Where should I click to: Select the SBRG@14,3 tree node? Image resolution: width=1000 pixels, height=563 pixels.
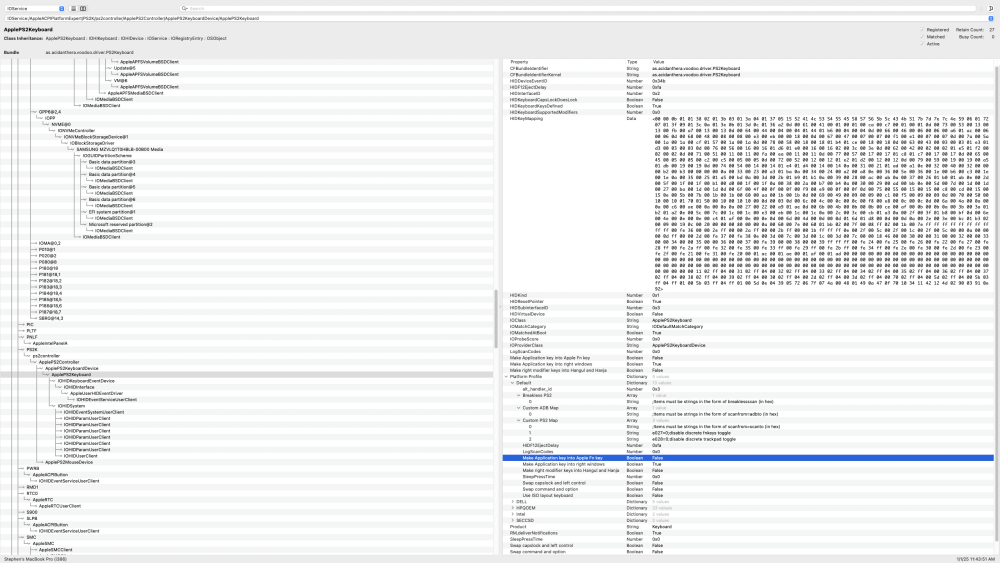point(50,318)
